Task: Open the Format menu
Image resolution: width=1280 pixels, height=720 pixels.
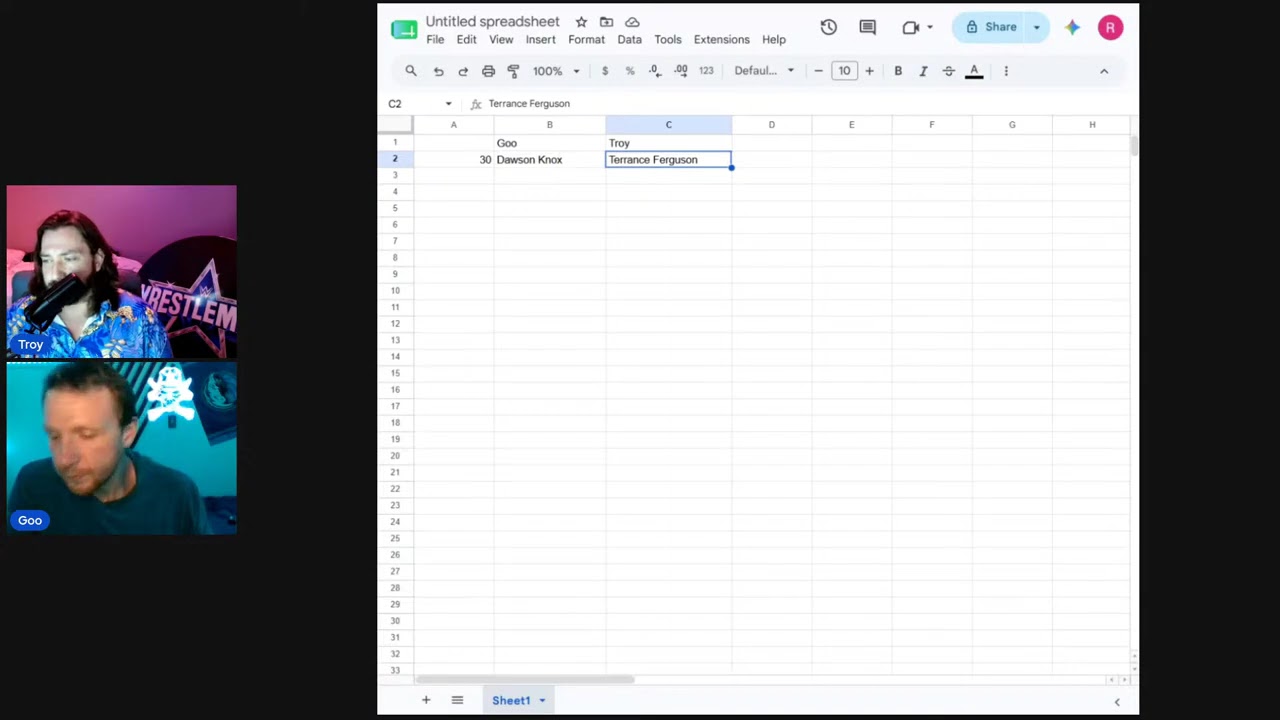Action: tap(586, 40)
